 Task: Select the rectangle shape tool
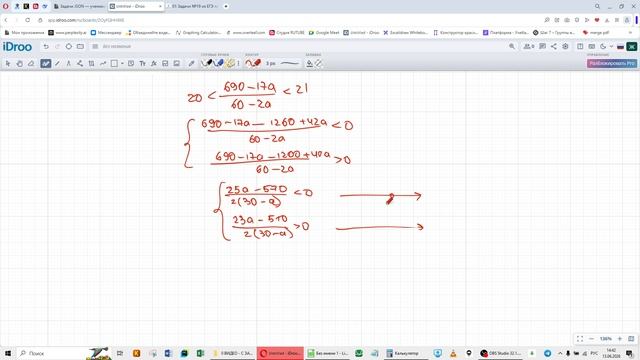coord(114,63)
